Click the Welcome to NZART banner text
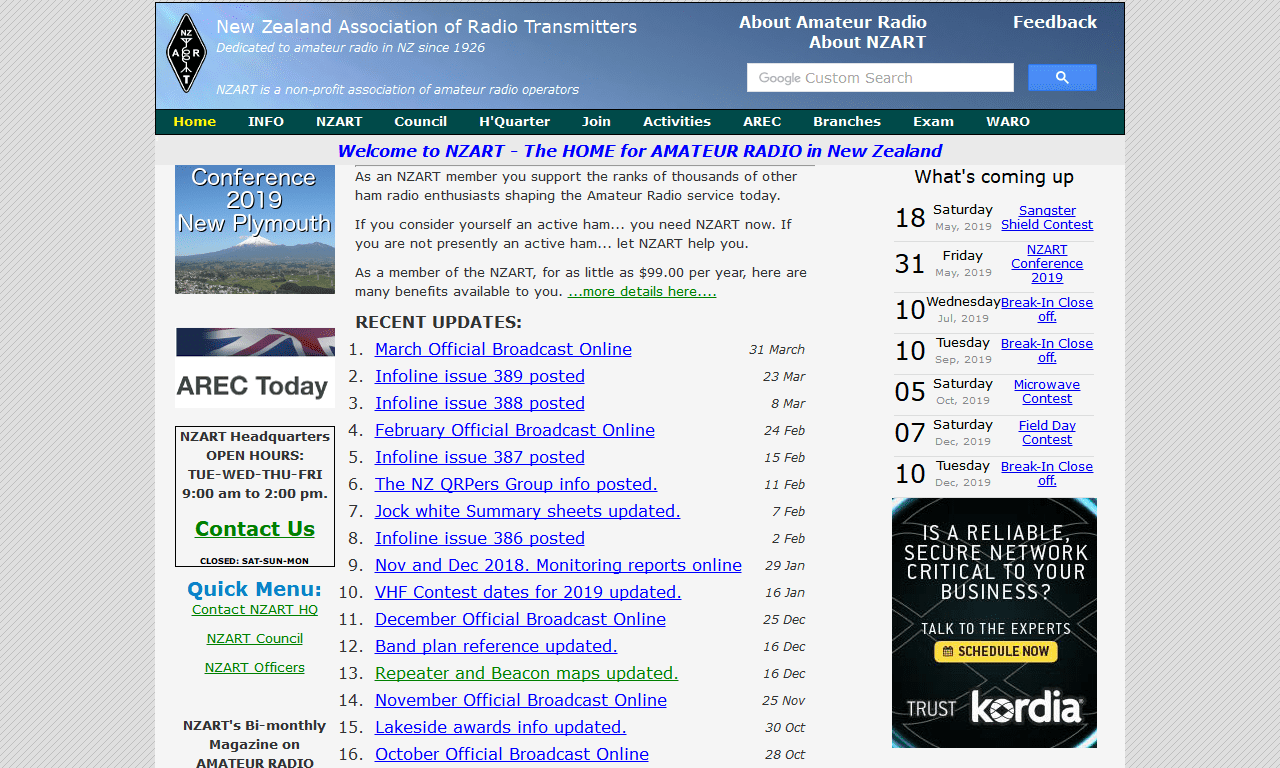The width and height of the screenshot is (1280, 768). tap(640, 151)
